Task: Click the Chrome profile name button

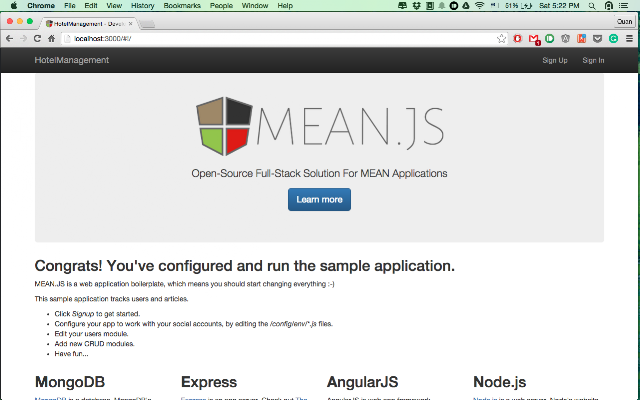Action: (x=624, y=22)
